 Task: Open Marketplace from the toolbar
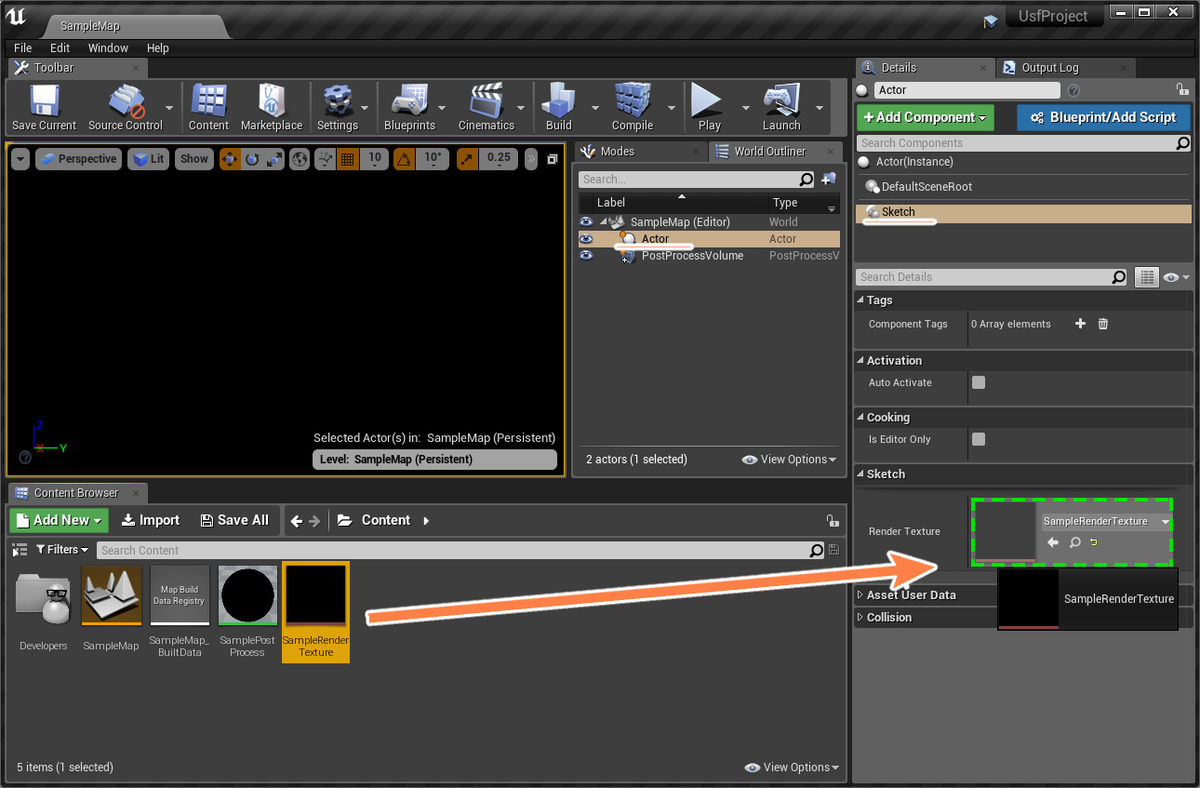pos(271,107)
